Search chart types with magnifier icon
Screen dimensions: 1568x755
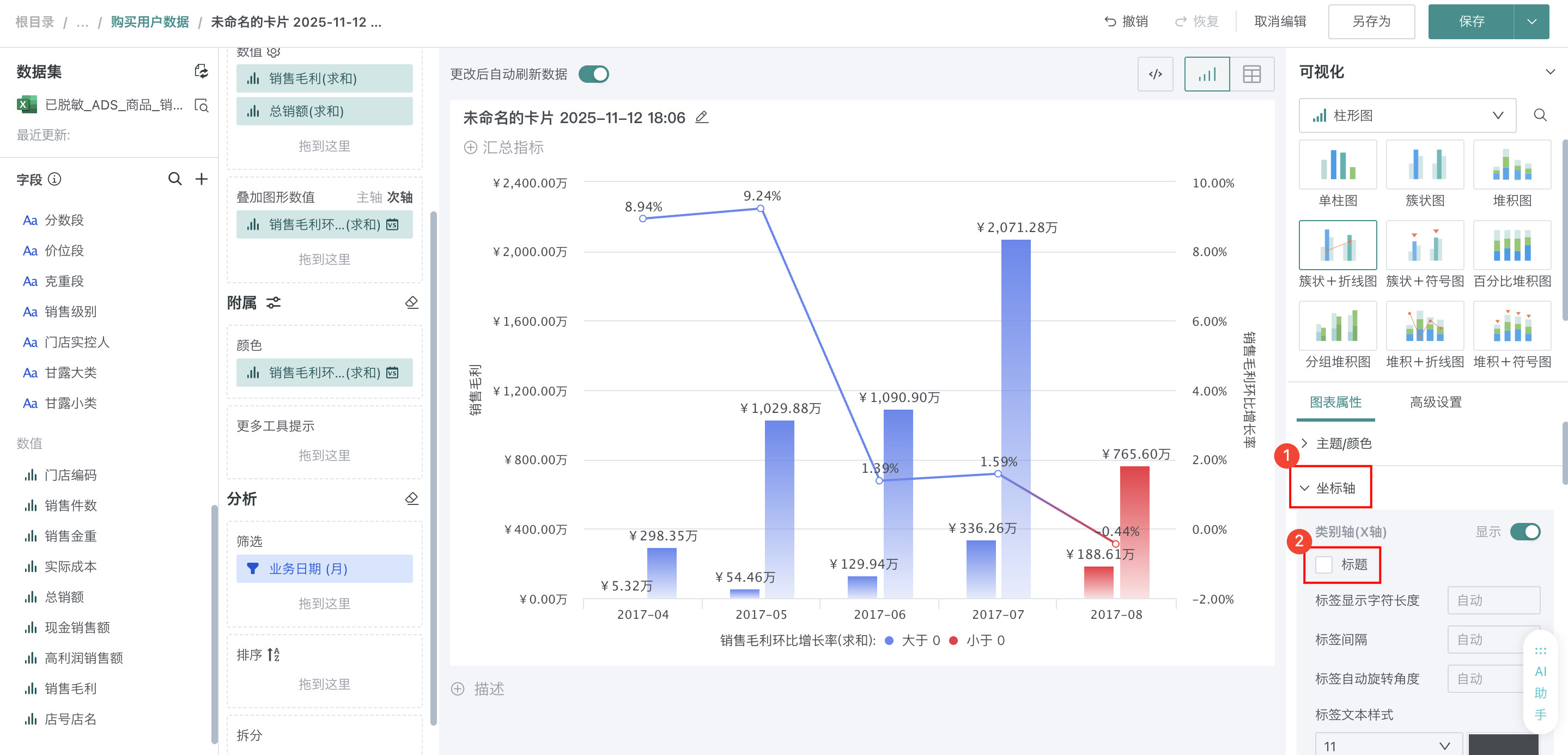(1539, 115)
